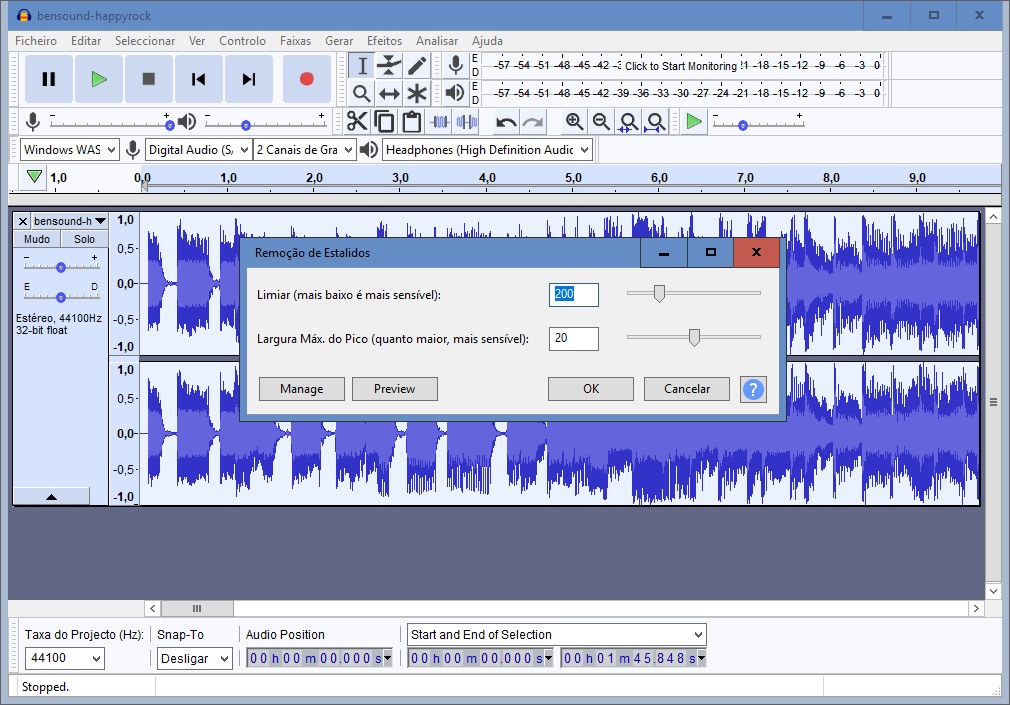Open the Snap-To Desligar dropdown
Viewport: 1010px width, 705px height.
[x=195, y=659]
